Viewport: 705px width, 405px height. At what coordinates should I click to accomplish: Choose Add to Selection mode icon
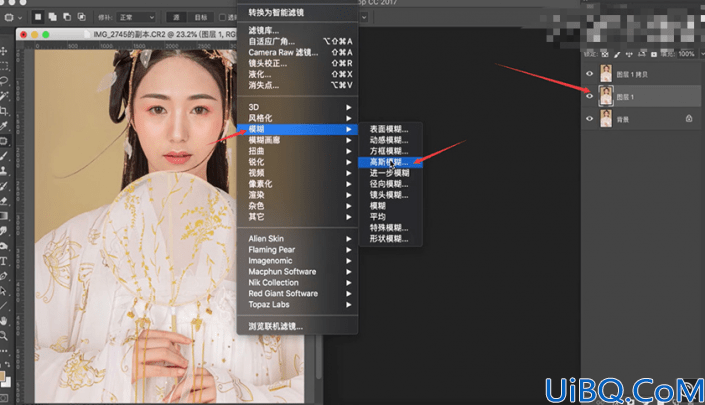(x=53, y=17)
